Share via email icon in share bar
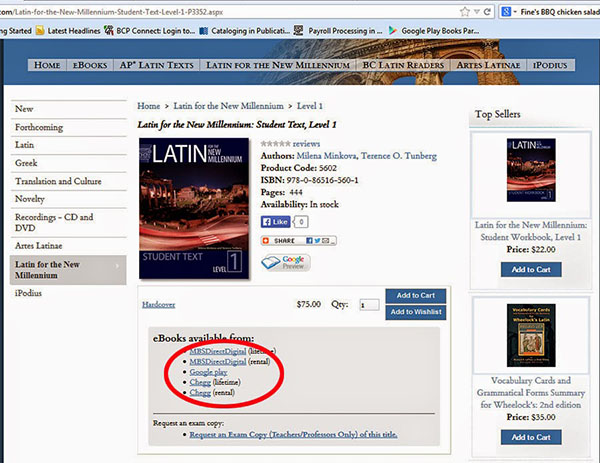Screen dimensions: 600x463 click(325, 241)
